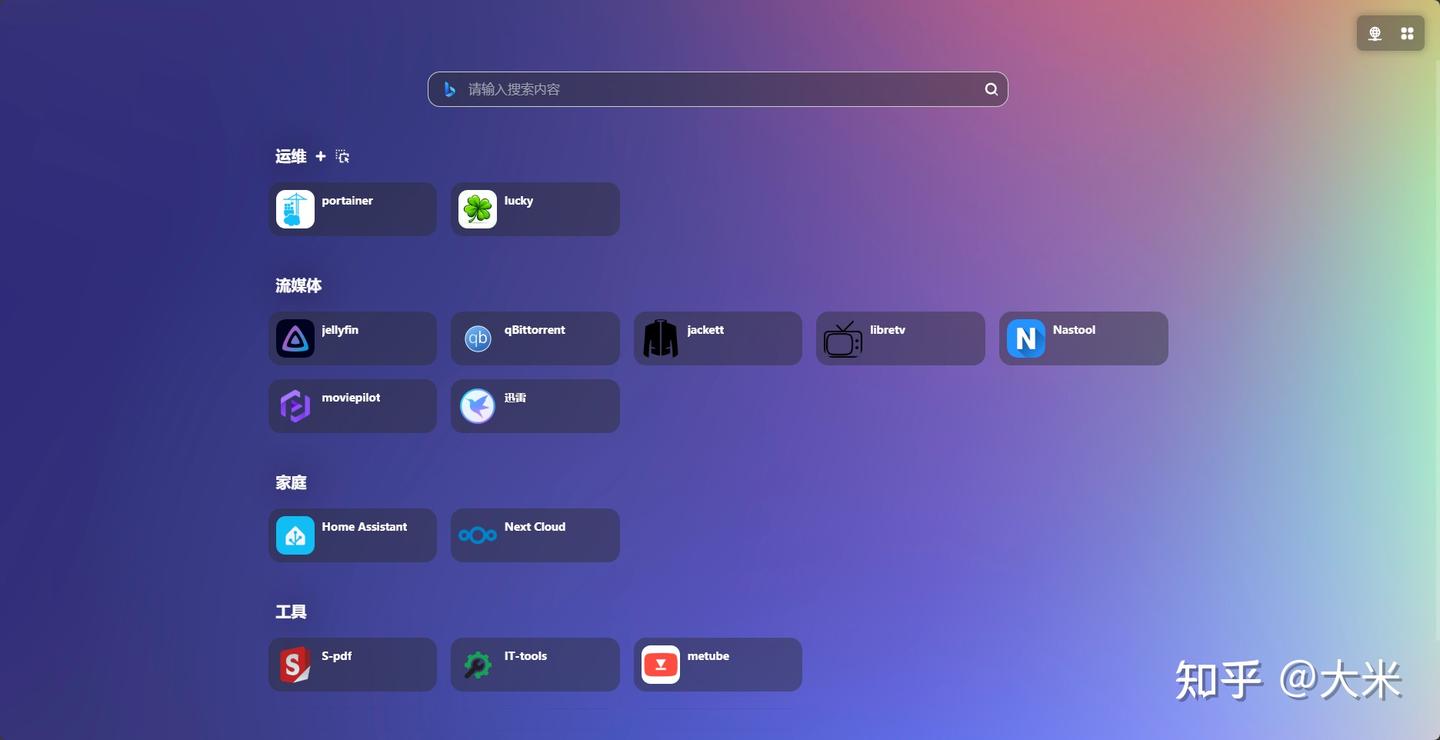1440x740 pixels.
Task: Toggle network mode with the globe icon
Action: 1374,32
